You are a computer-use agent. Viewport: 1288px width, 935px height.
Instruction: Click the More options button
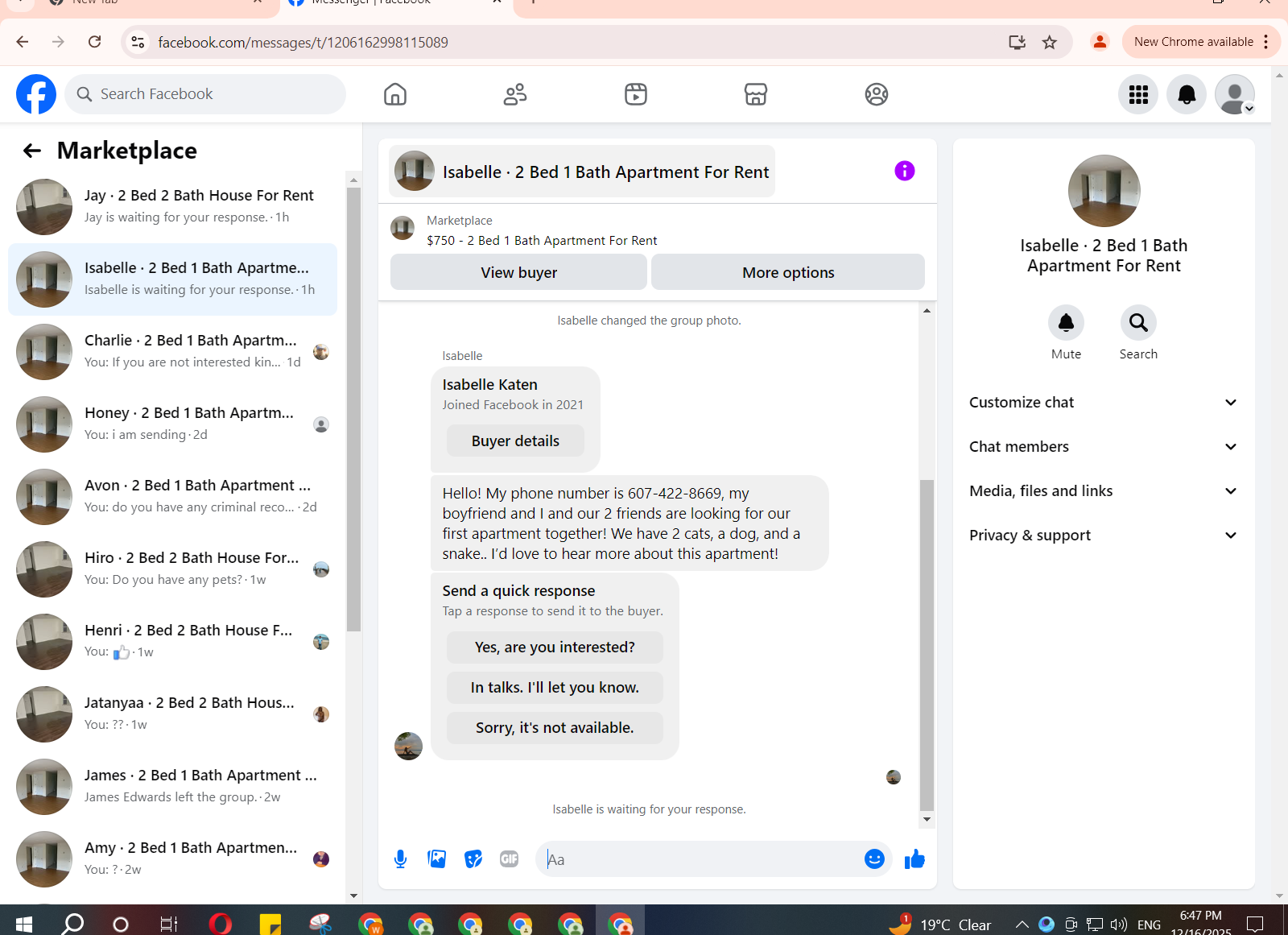click(x=787, y=272)
